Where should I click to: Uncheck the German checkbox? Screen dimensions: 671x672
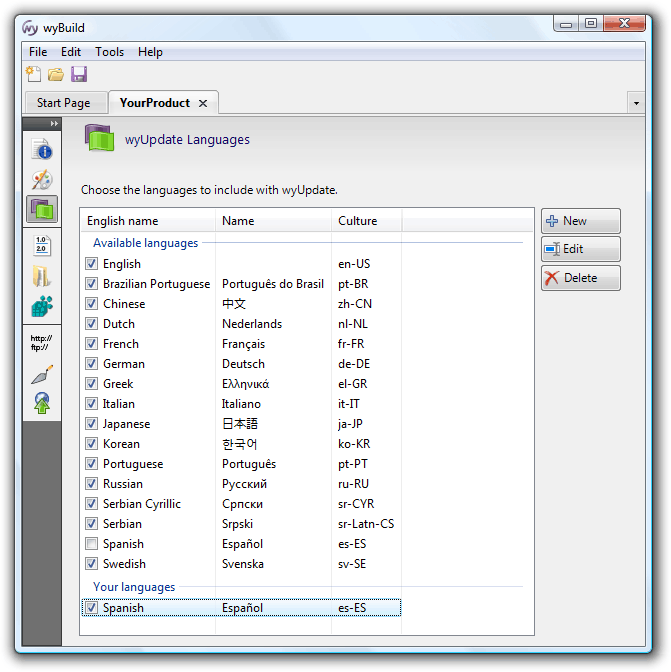coord(91,363)
